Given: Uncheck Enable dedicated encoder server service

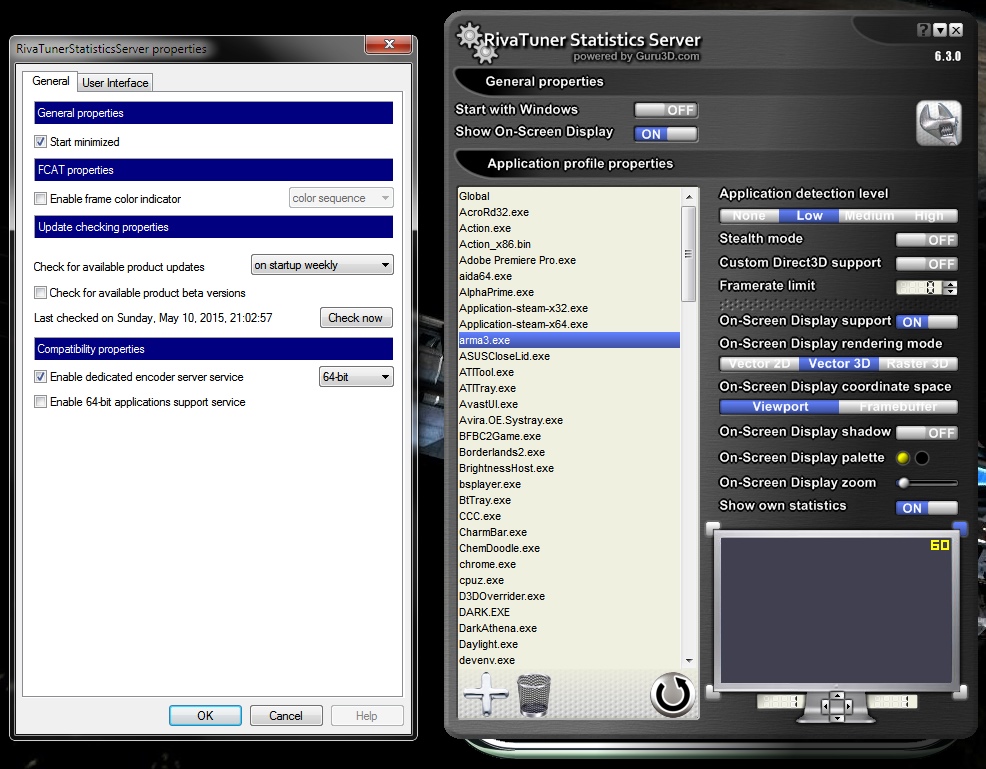Looking at the screenshot, I should click(40, 377).
